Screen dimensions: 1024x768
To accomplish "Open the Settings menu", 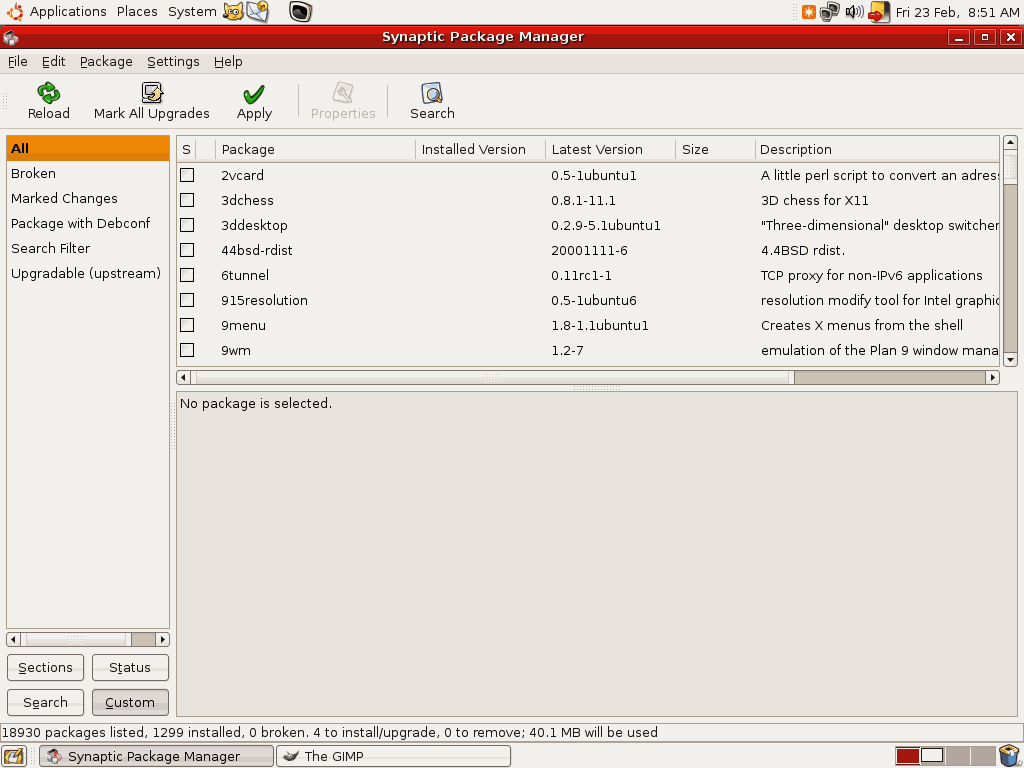I will point(173,61).
